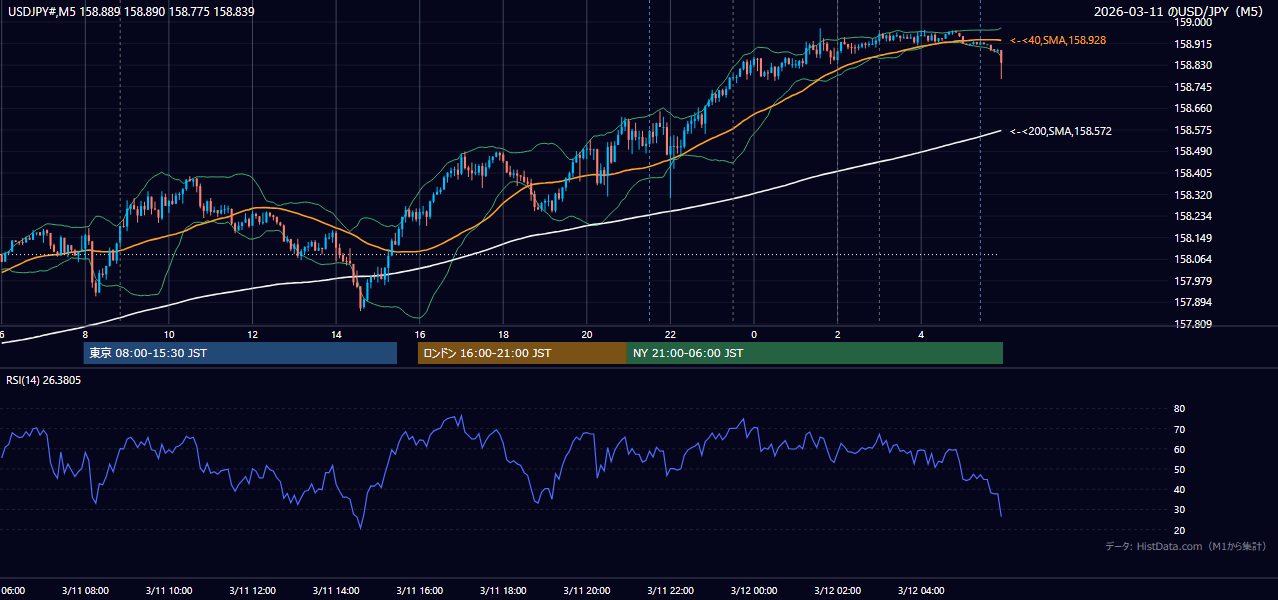The width and height of the screenshot is (1278, 600).
Task: Click the 東京 08:00-15:30 JST session bar
Action: [x=240, y=353]
